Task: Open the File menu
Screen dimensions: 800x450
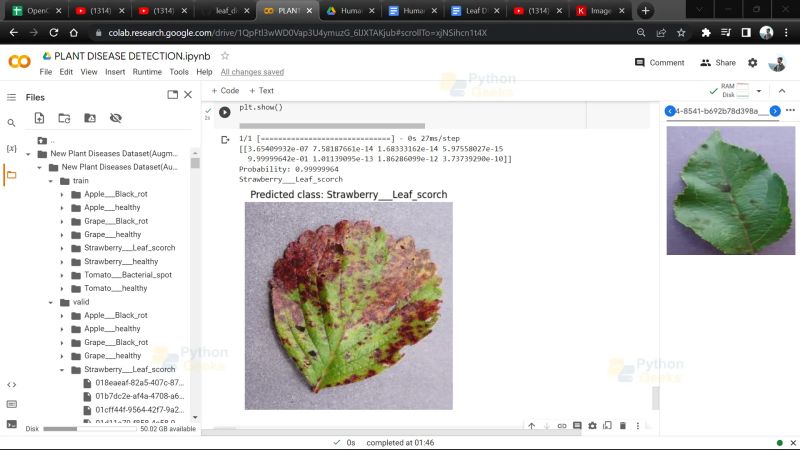Action: click(x=46, y=72)
